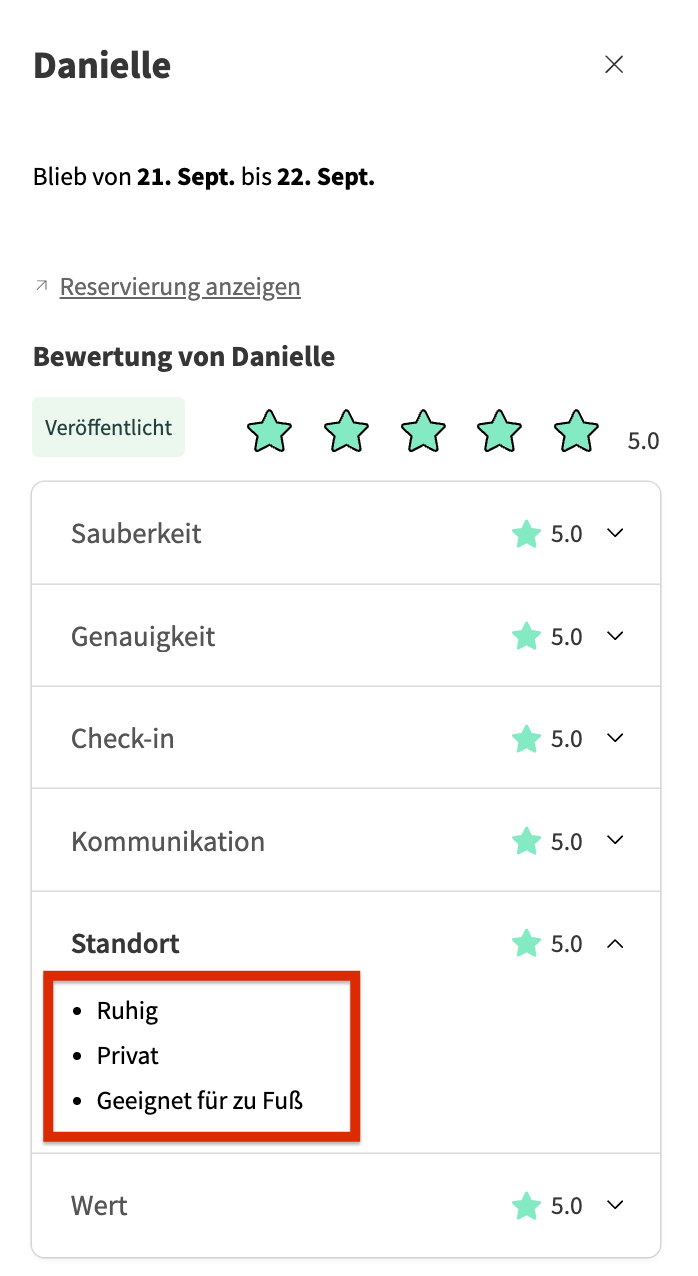Image resolution: width=698 pixels, height=1276 pixels.
Task: Collapse the Standort rating section
Action: (x=616, y=943)
